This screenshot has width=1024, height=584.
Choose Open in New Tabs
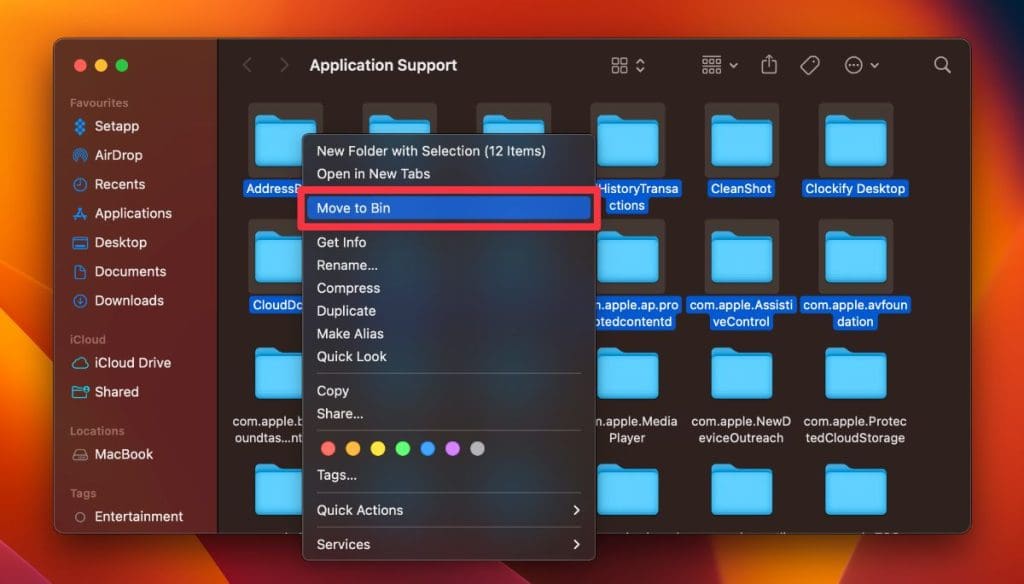coord(374,174)
